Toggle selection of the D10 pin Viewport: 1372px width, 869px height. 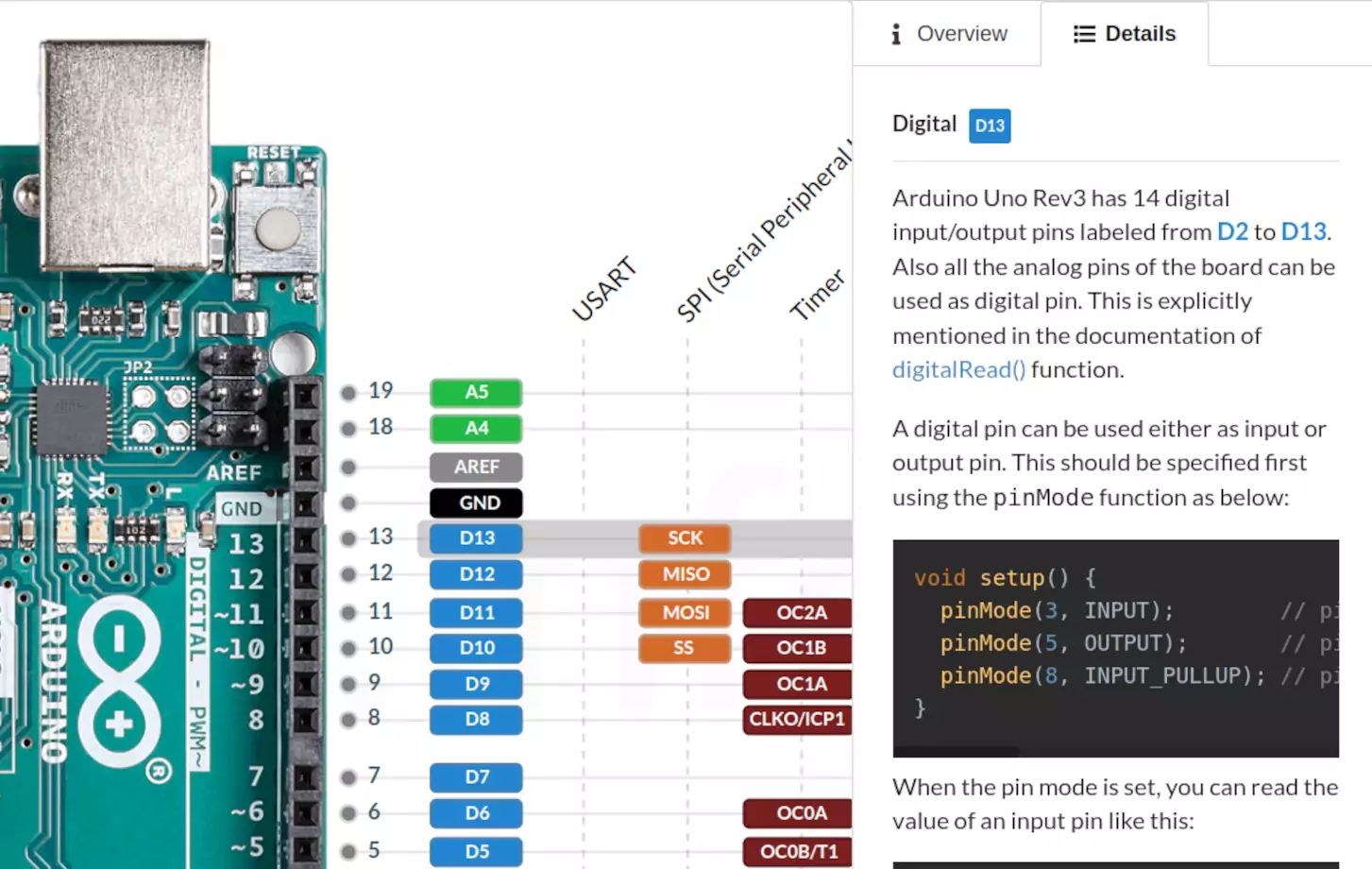pos(475,648)
